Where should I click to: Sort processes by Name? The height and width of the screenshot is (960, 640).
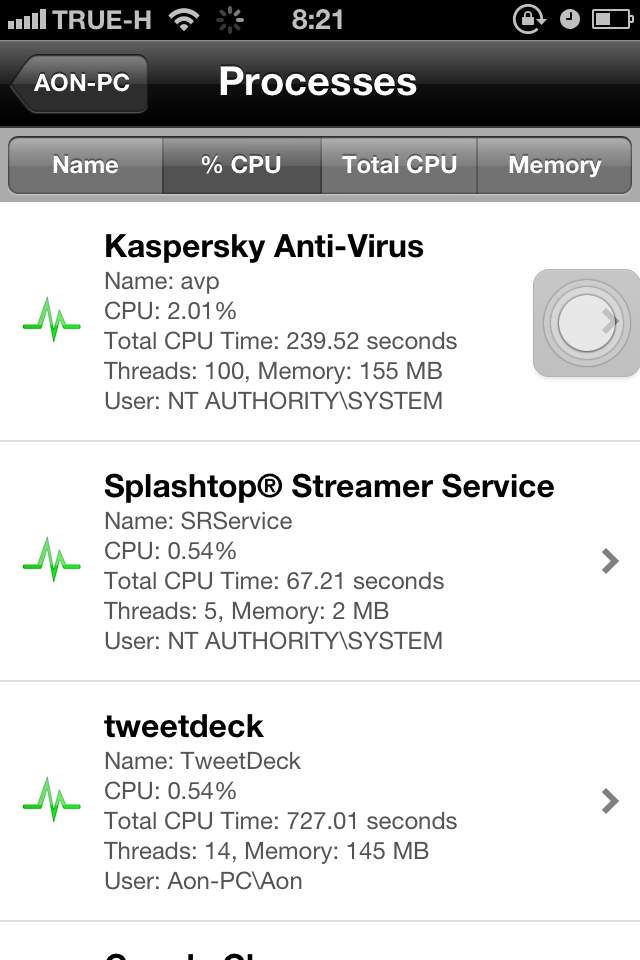(x=86, y=165)
